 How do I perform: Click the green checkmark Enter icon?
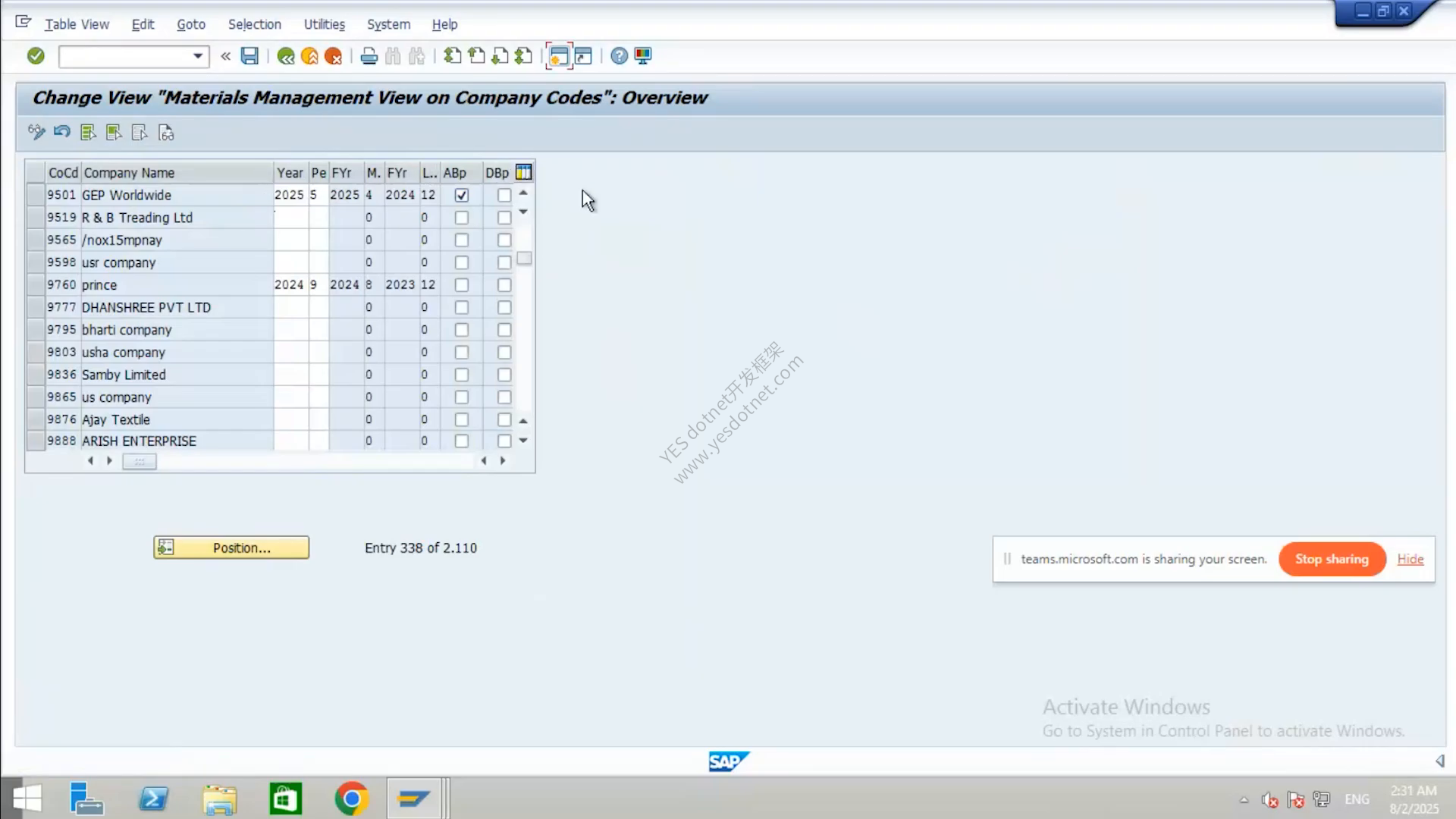coord(36,55)
